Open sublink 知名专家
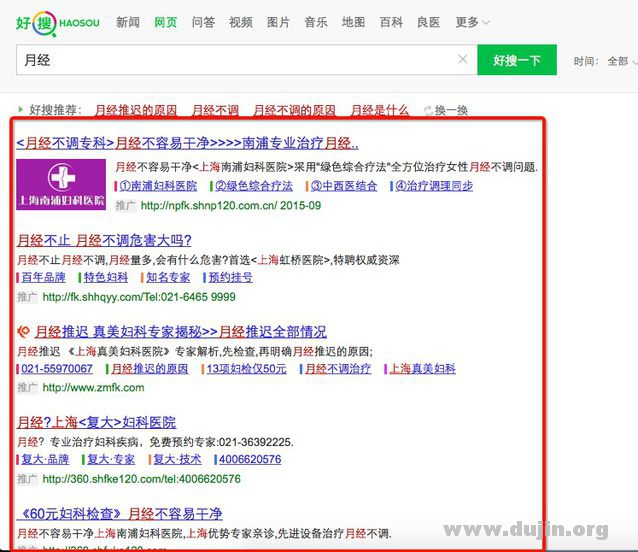The height and width of the screenshot is (552, 638). pos(168,277)
